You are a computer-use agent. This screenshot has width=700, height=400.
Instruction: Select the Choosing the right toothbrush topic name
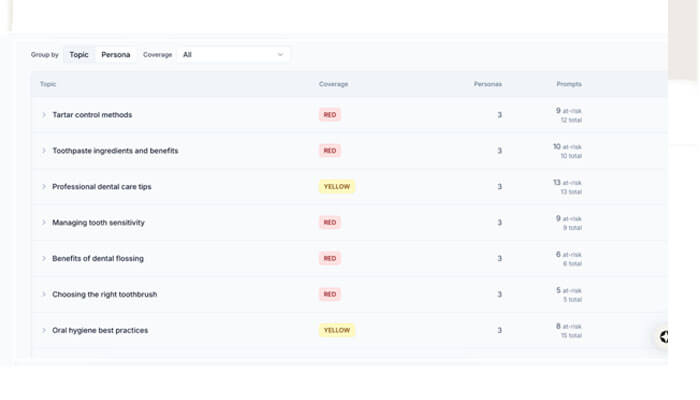click(x=104, y=294)
